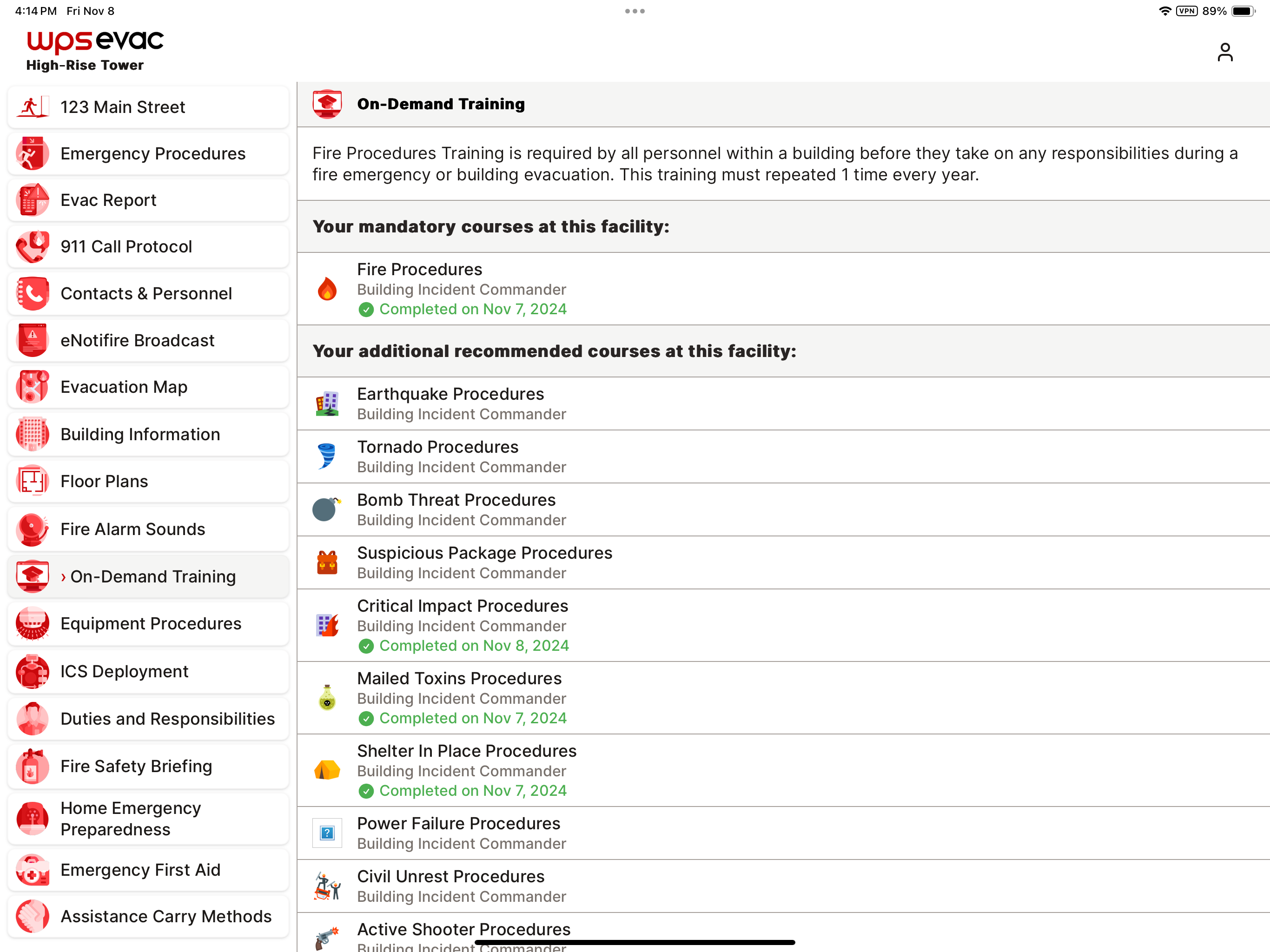Tap the three-dot multitasking control at top
Screen dimensions: 1270x952
(635, 11)
